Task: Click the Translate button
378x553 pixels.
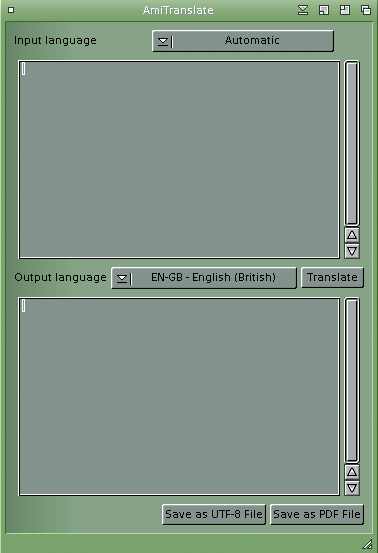Action: tap(332, 278)
